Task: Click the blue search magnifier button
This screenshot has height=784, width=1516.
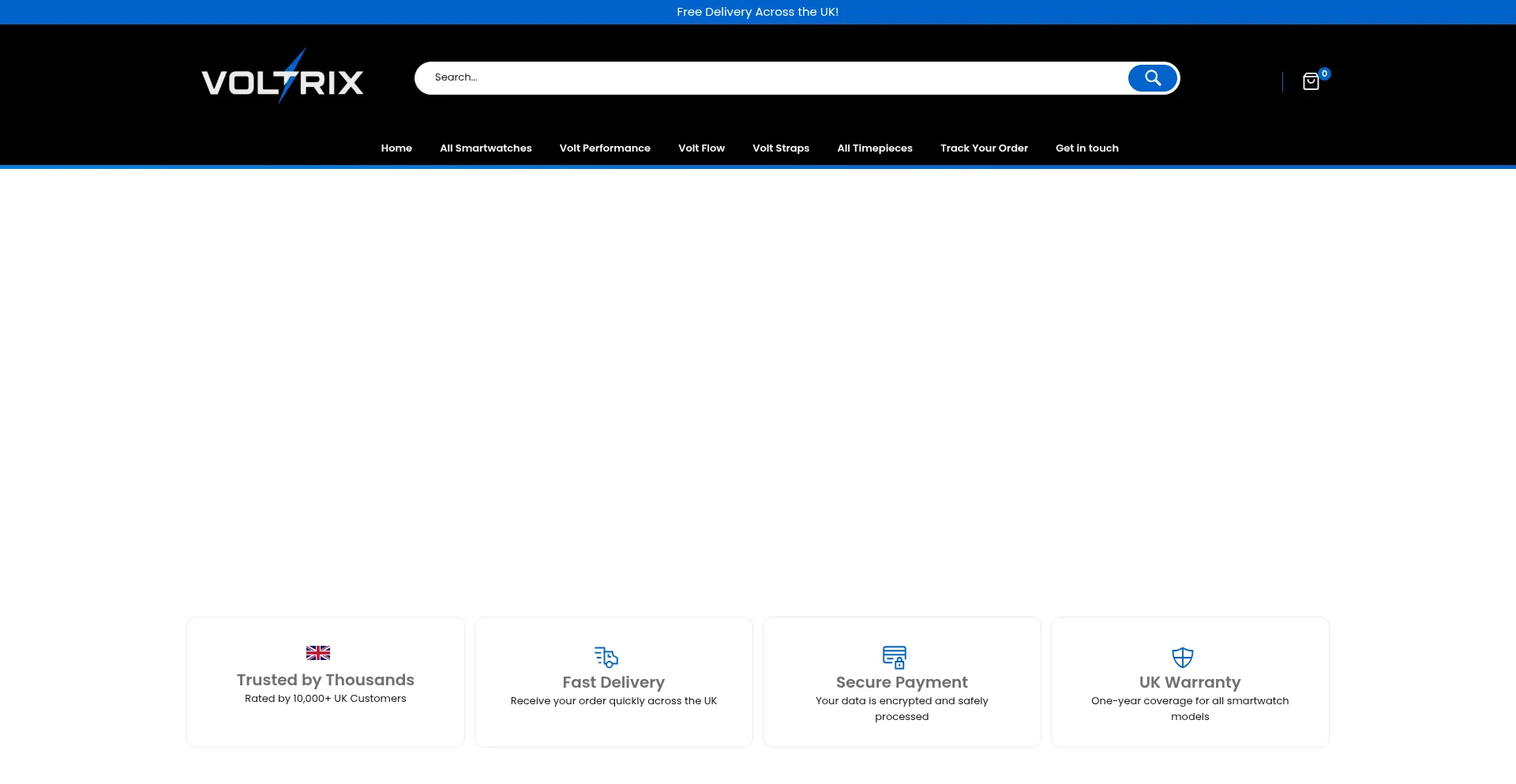Action: 1153,78
